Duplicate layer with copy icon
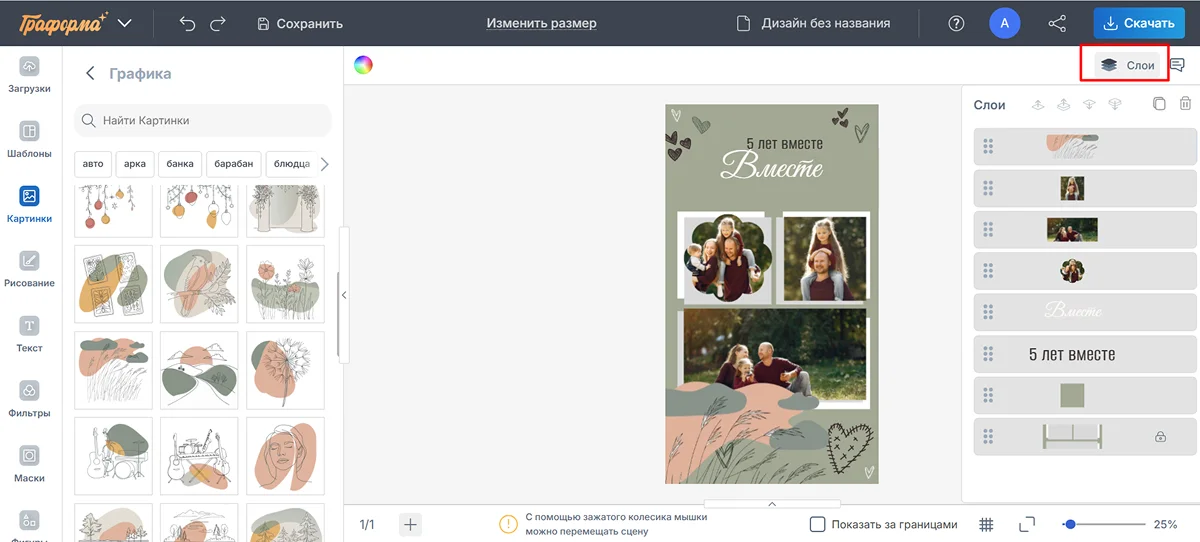The width and height of the screenshot is (1200, 542). pyautogui.click(x=1159, y=104)
